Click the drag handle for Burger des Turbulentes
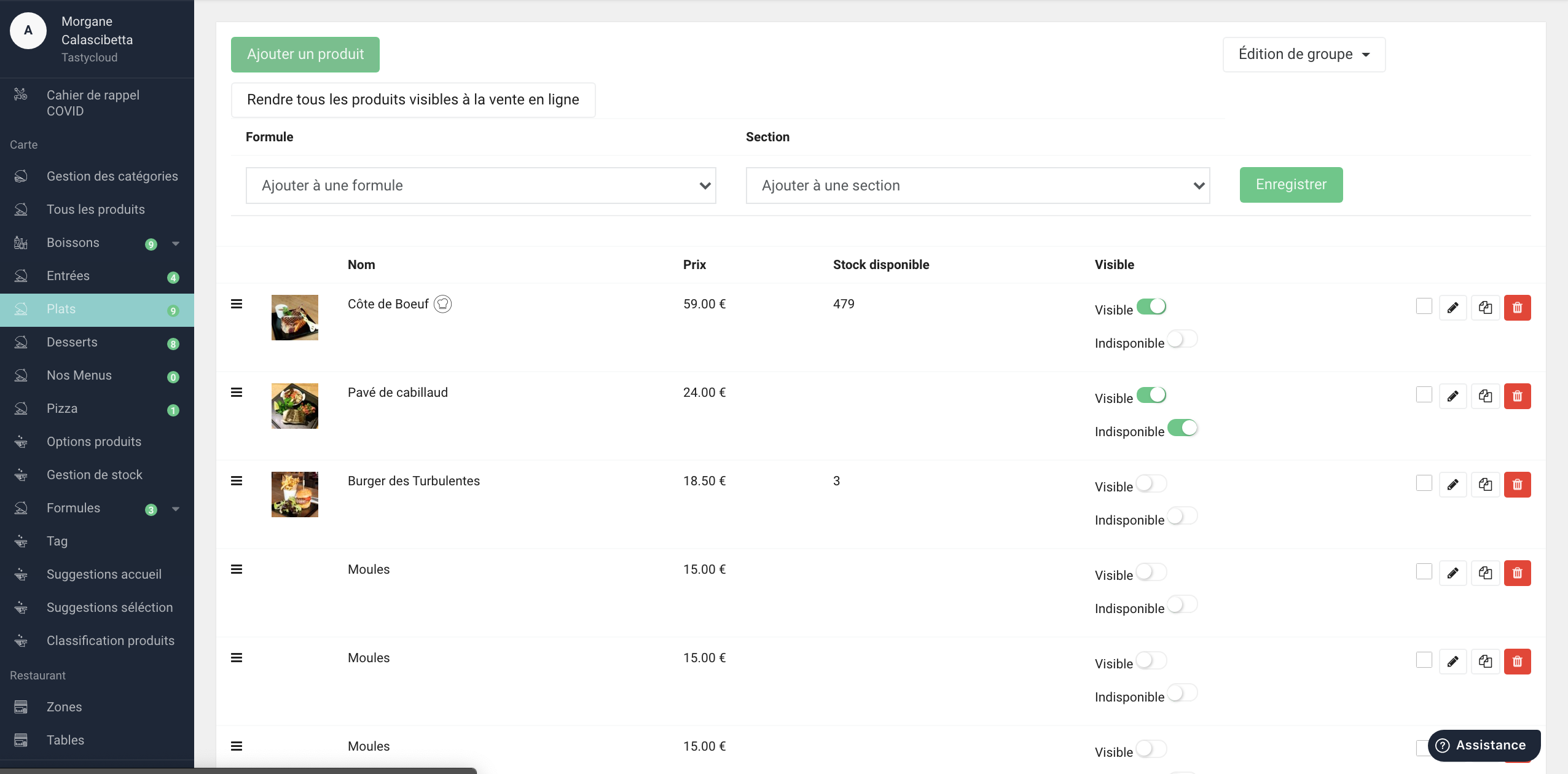 point(237,481)
